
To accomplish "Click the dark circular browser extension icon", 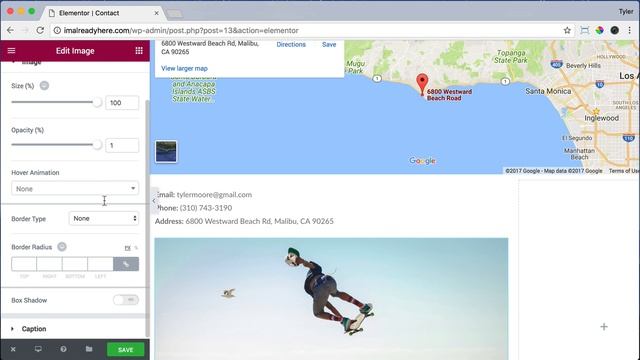I will pyautogui.click(x=615, y=30).
